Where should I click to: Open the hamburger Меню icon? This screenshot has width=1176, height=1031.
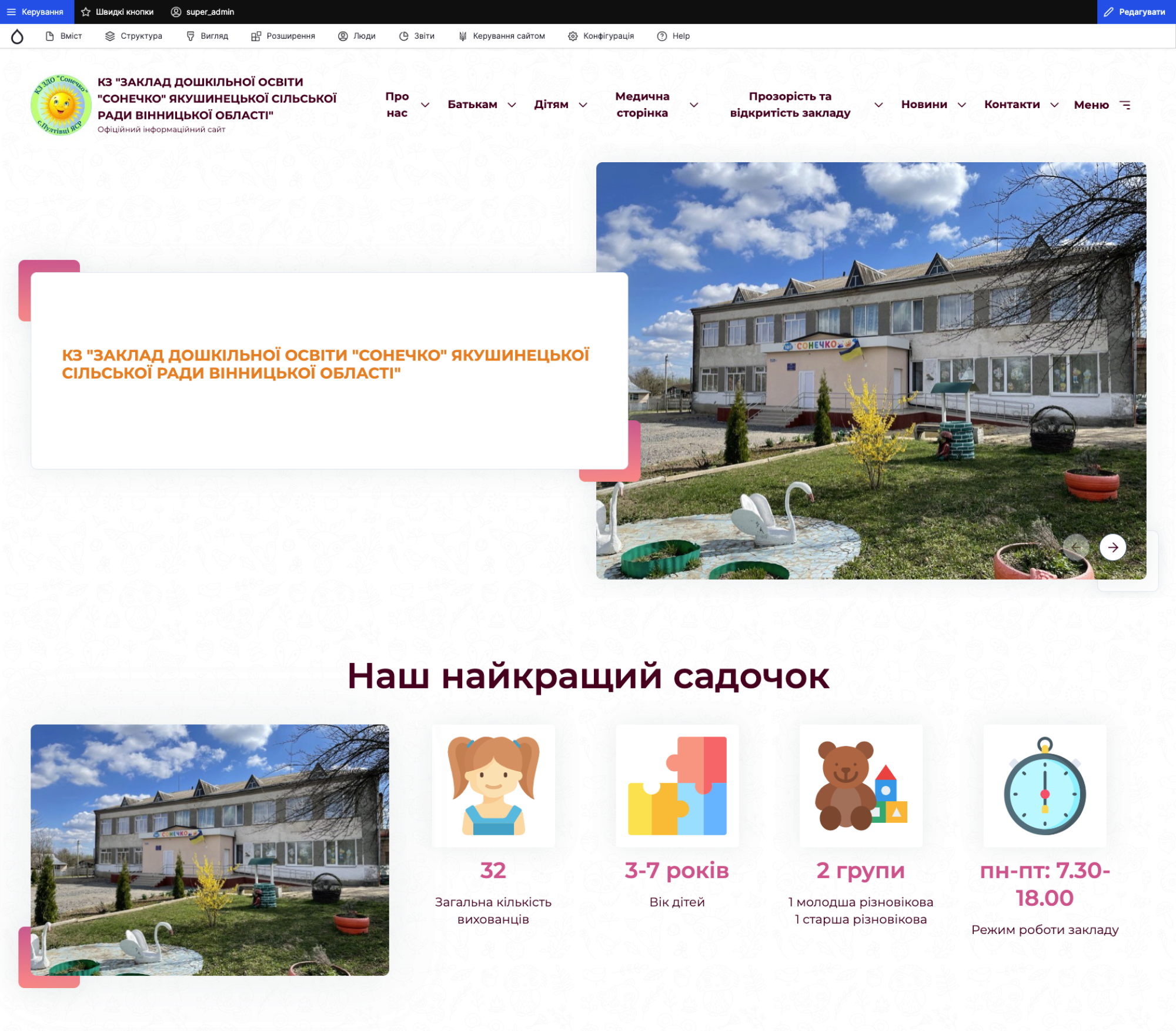click(1125, 105)
